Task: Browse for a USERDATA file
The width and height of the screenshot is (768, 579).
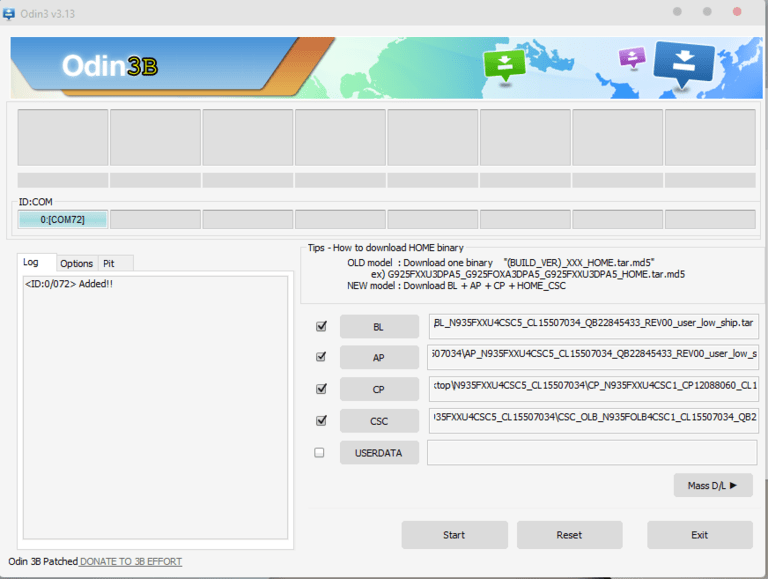Action: [379, 453]
